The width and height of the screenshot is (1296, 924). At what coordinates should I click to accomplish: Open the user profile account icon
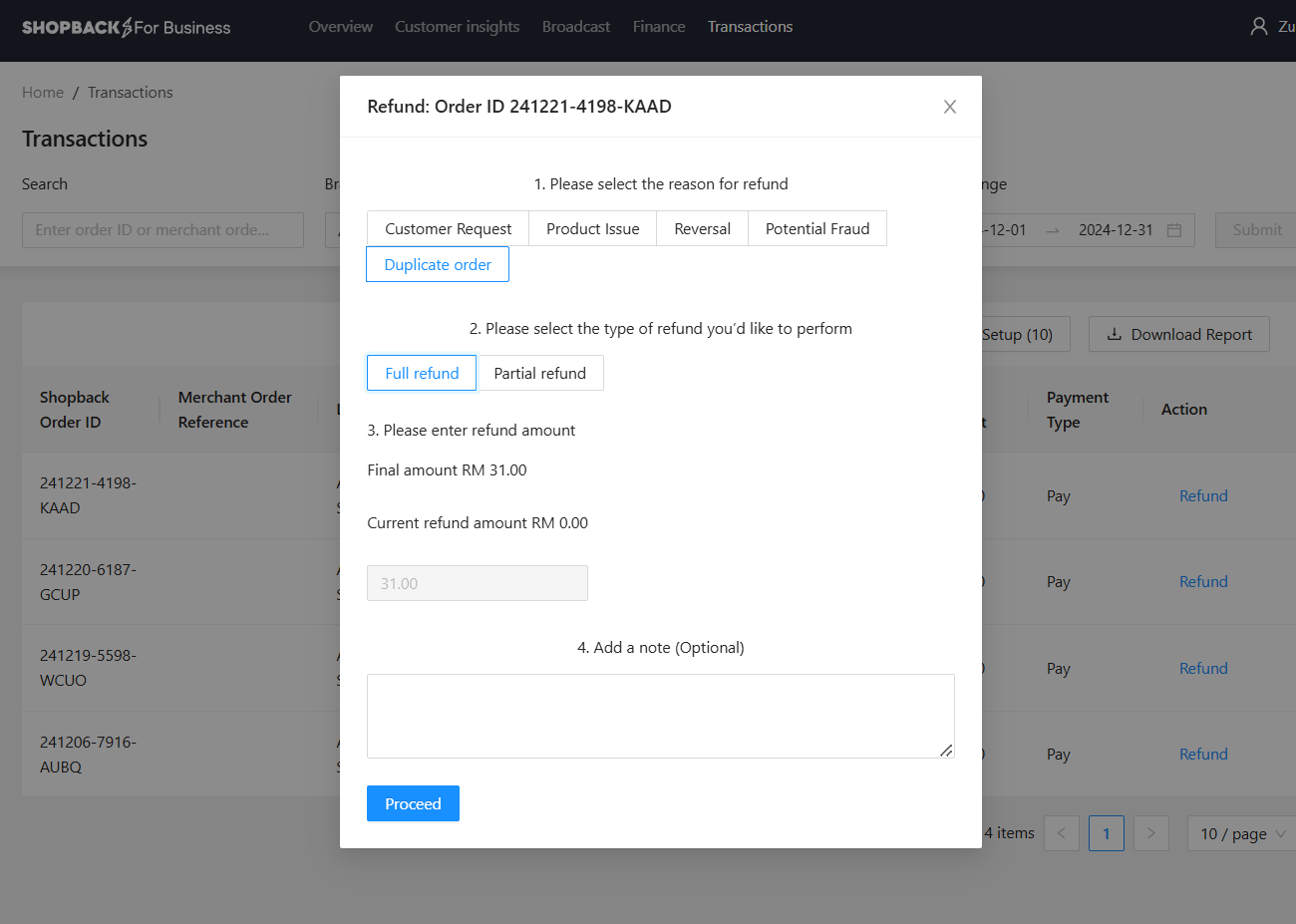tap(1258, 26)
